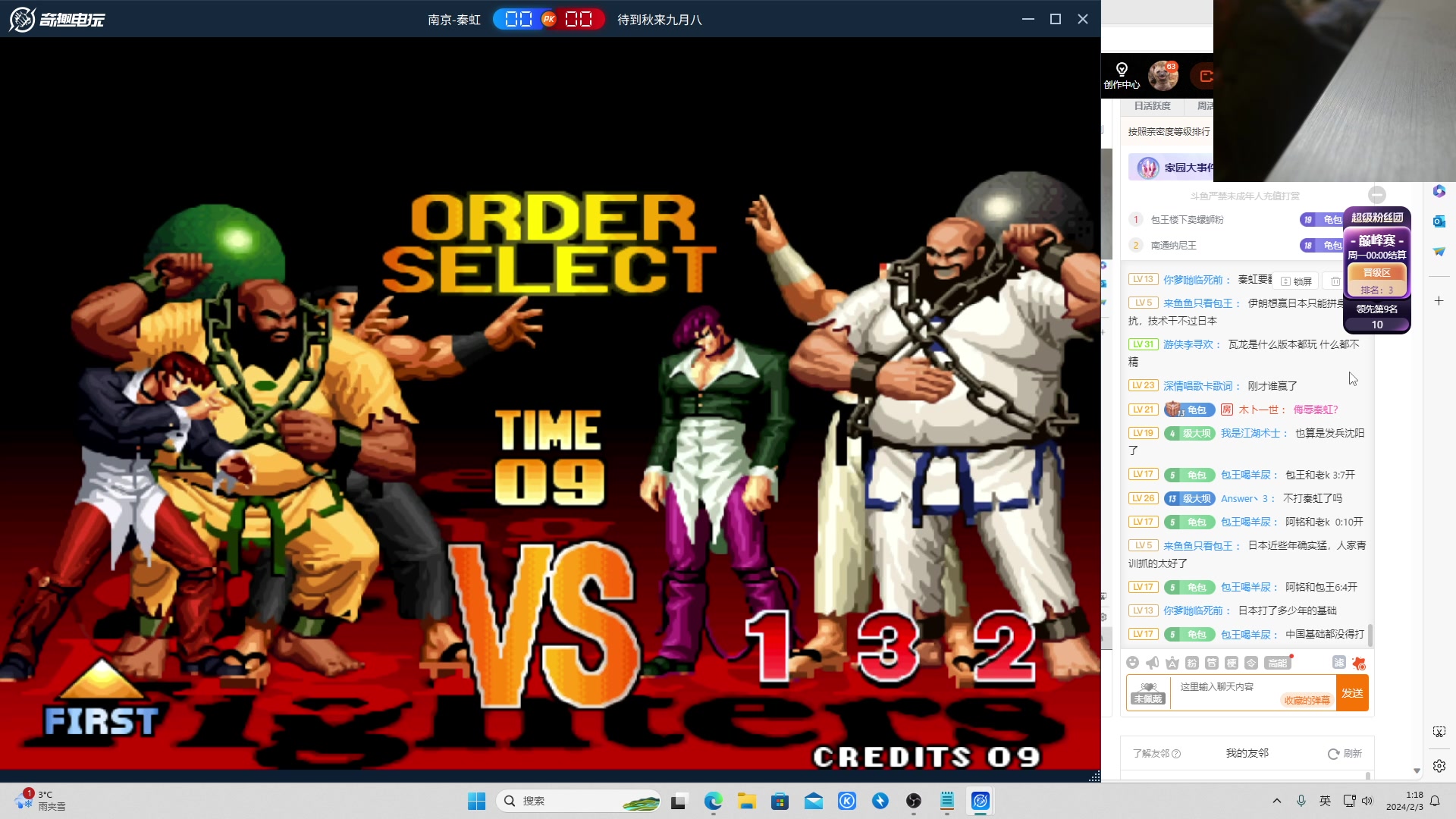Open the 家园大事件 banner

click(x=1172, y=168)
